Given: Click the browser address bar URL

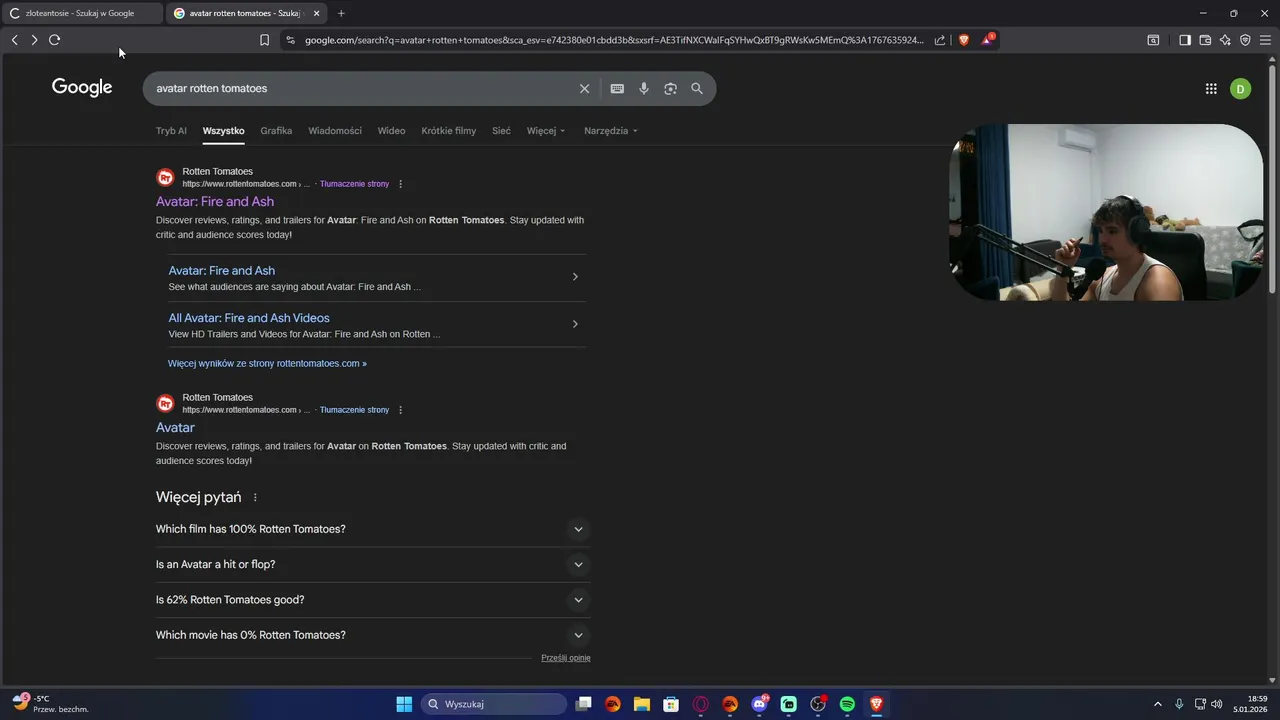Looking at the screenshot, I should (x=614, y=40).
